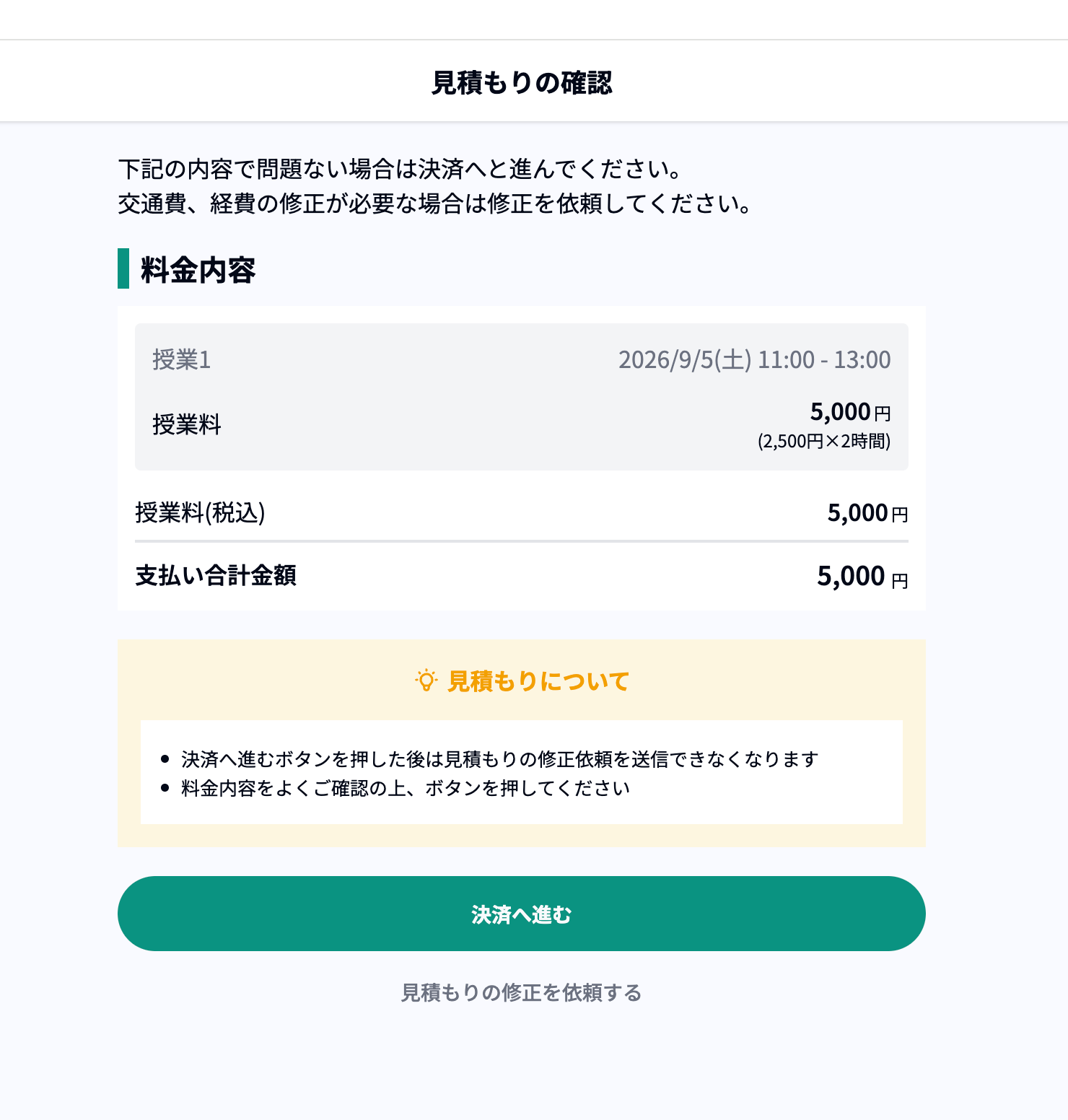Click the lesson date 2026/9/5(土) 11:00 - 13:00
The width and height of the screenshot is (1068, 1120).
(754, 359)
